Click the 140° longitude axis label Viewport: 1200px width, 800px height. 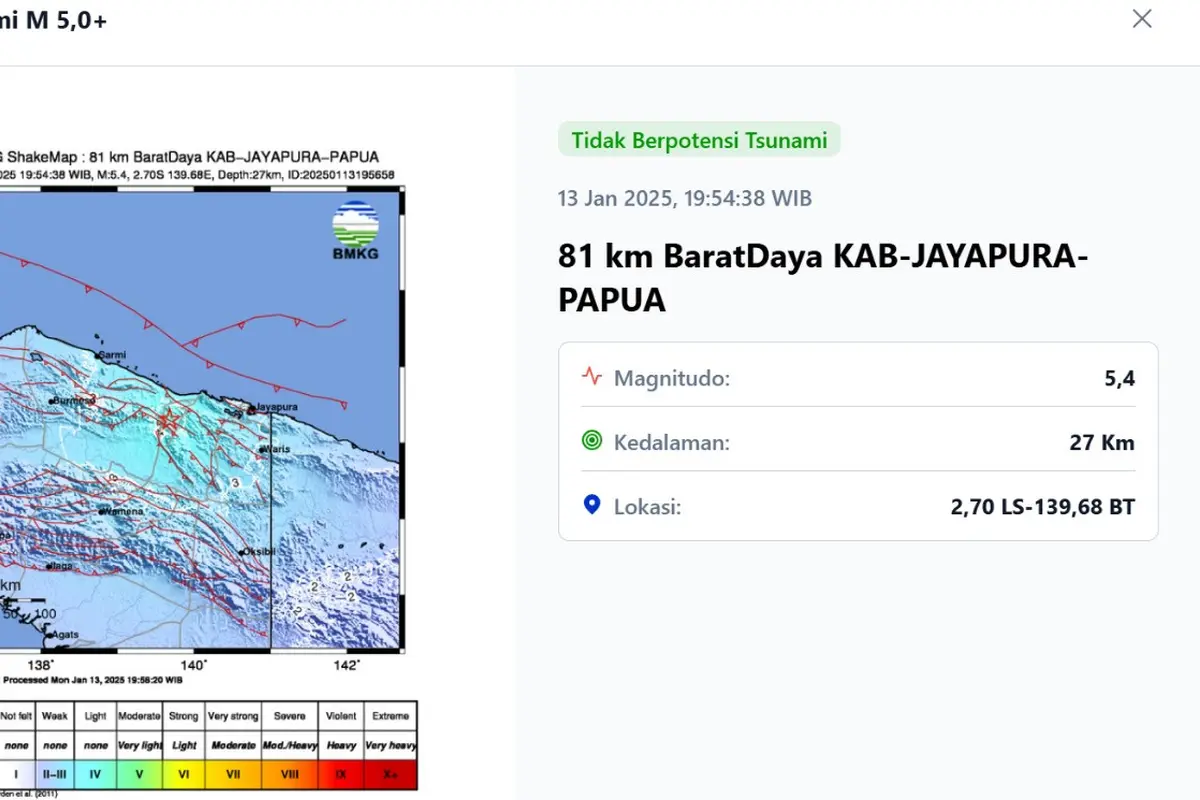click(x=193, y=664)
